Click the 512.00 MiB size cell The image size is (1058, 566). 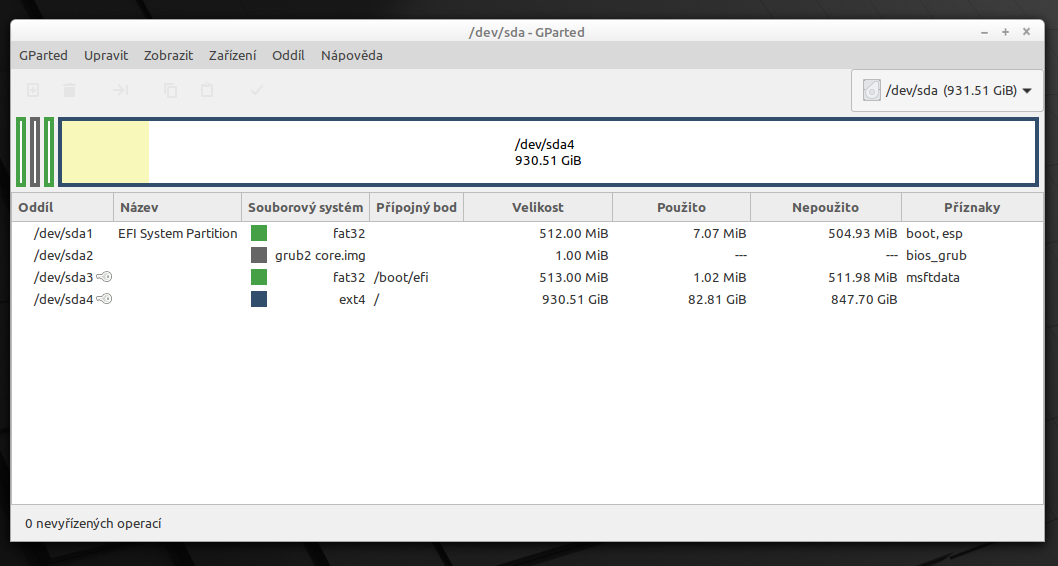point(574,233)
